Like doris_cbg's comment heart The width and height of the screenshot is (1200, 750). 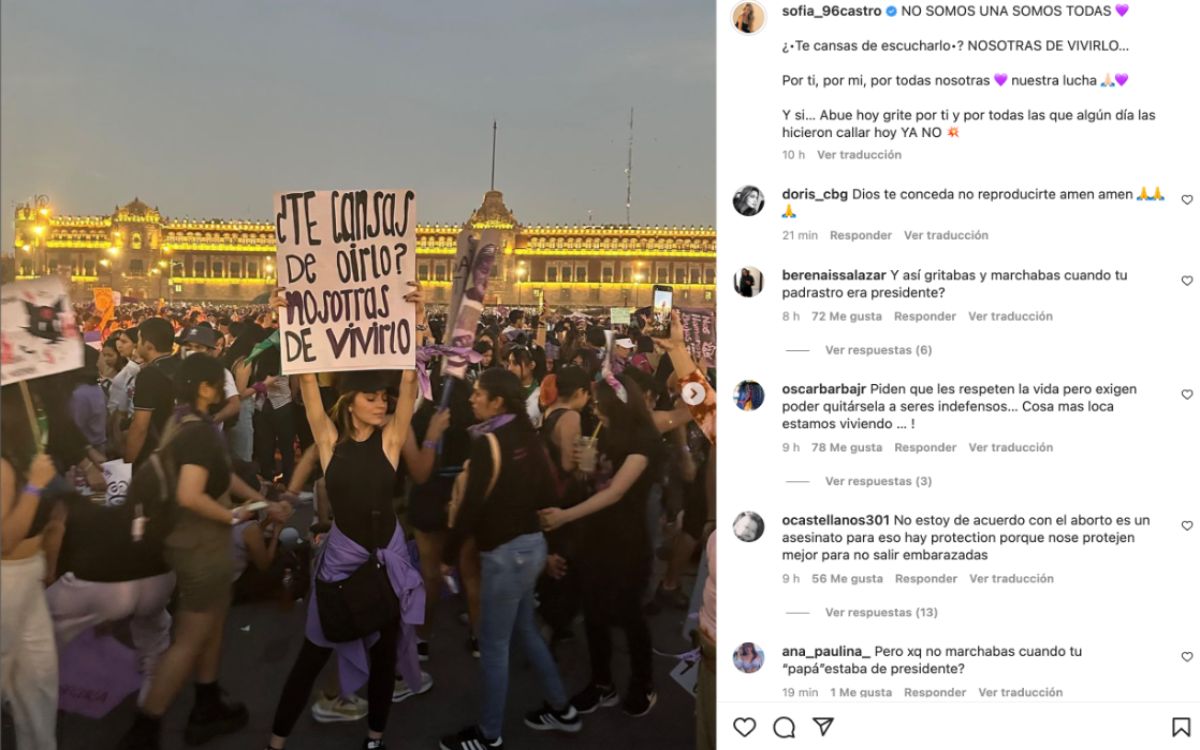pyautogui.click(x=1187, y=200)
